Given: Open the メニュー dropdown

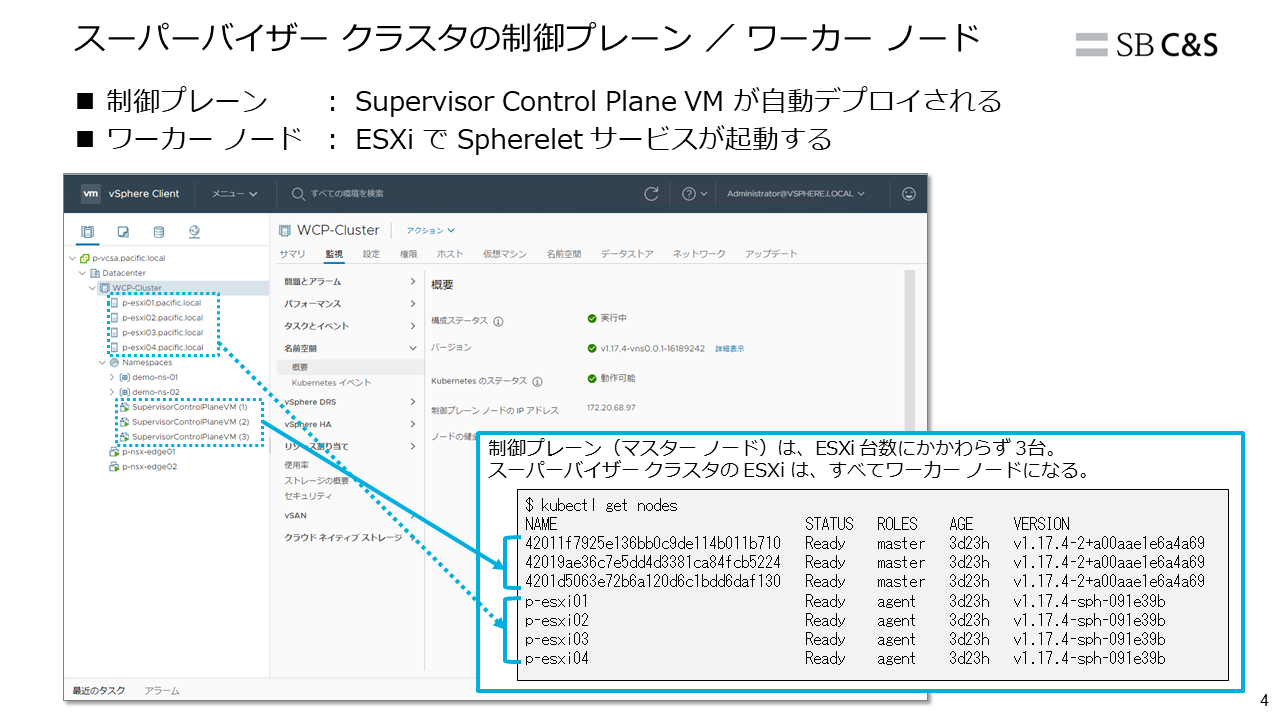Looking at the screenshot, I should (234, 194).
